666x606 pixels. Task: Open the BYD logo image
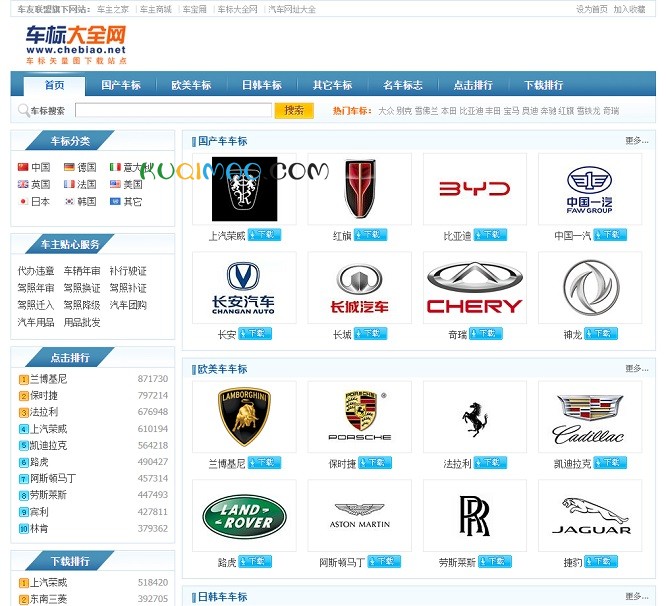(474, 189)
